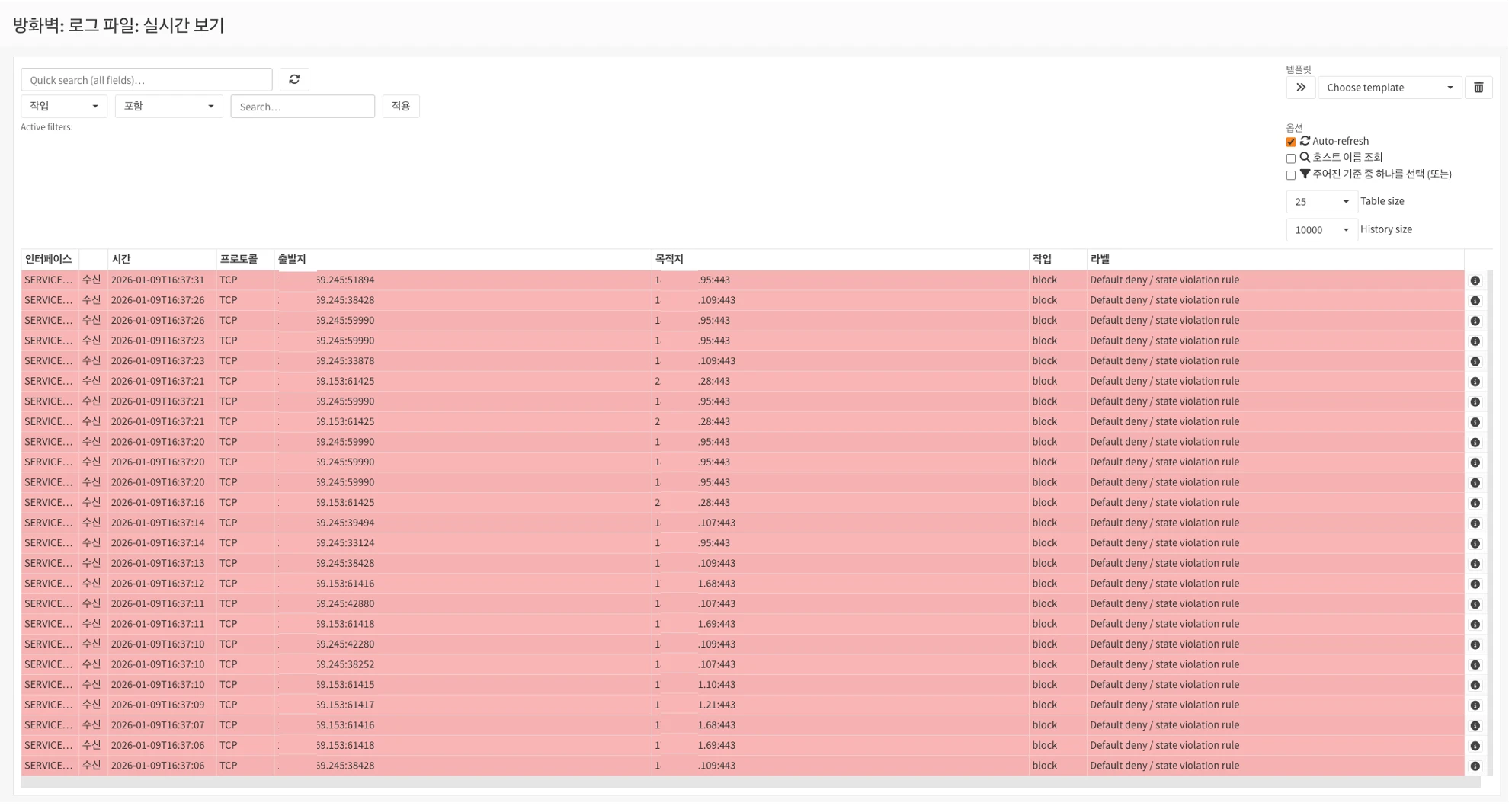
Task: Open the 포함 condition dropdown
Action: click(x=168, y=107)
